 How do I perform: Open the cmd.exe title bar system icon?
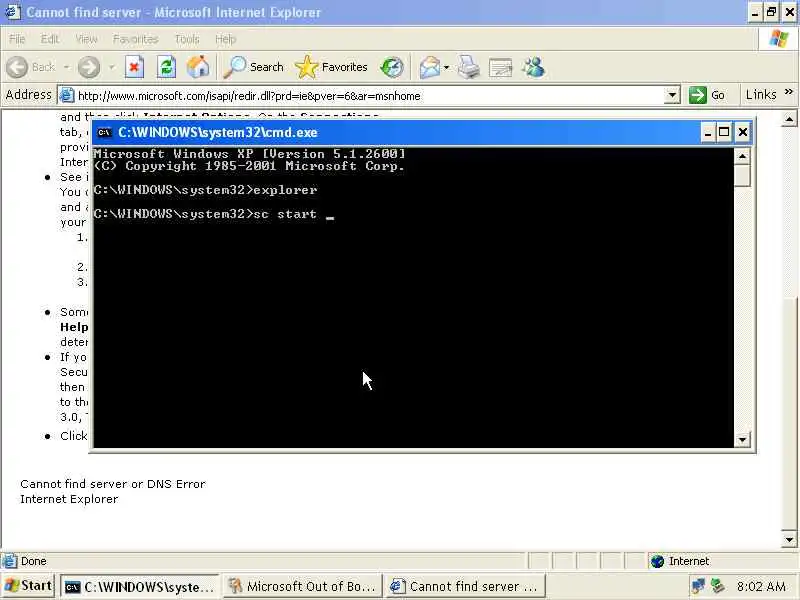tap(105, 133)
